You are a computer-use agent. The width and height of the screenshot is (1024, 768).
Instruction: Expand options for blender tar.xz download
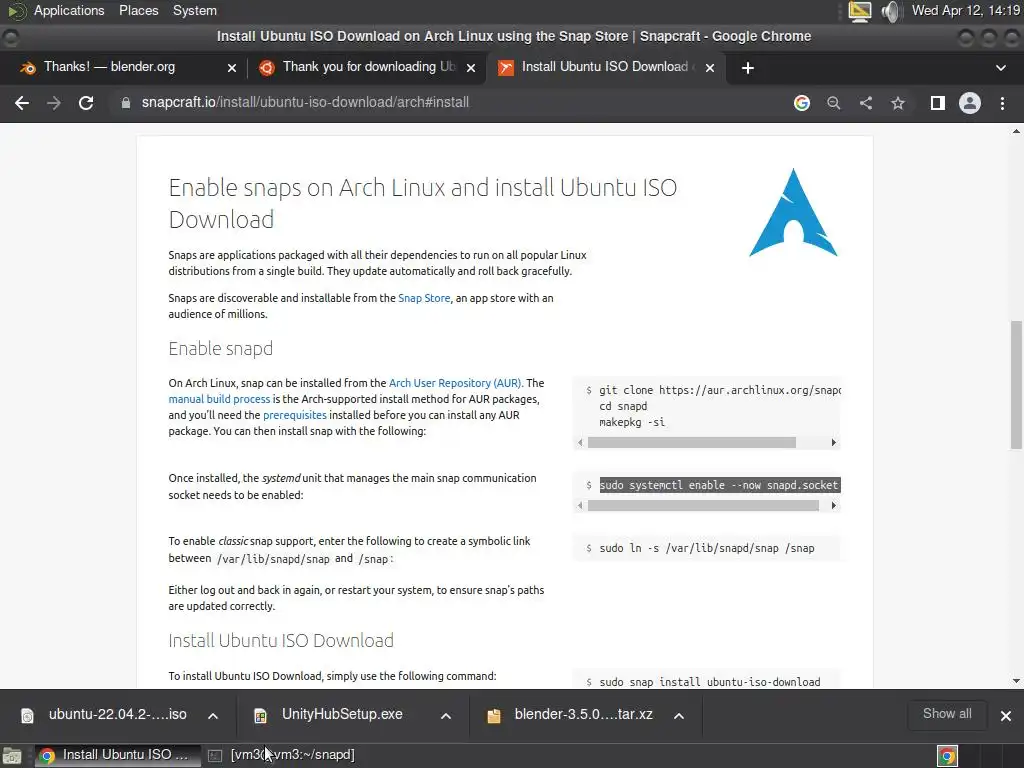pos(679,716)
